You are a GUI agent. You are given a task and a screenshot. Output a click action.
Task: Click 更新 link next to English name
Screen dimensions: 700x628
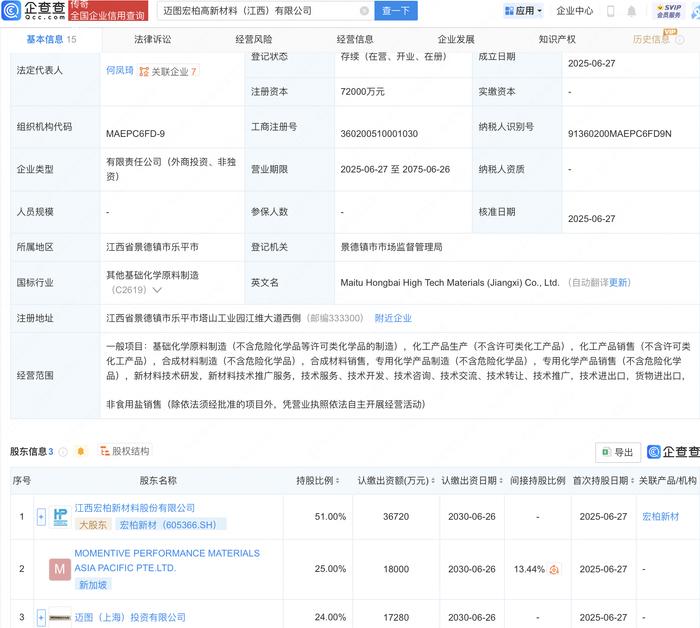[x=620, y=283]
